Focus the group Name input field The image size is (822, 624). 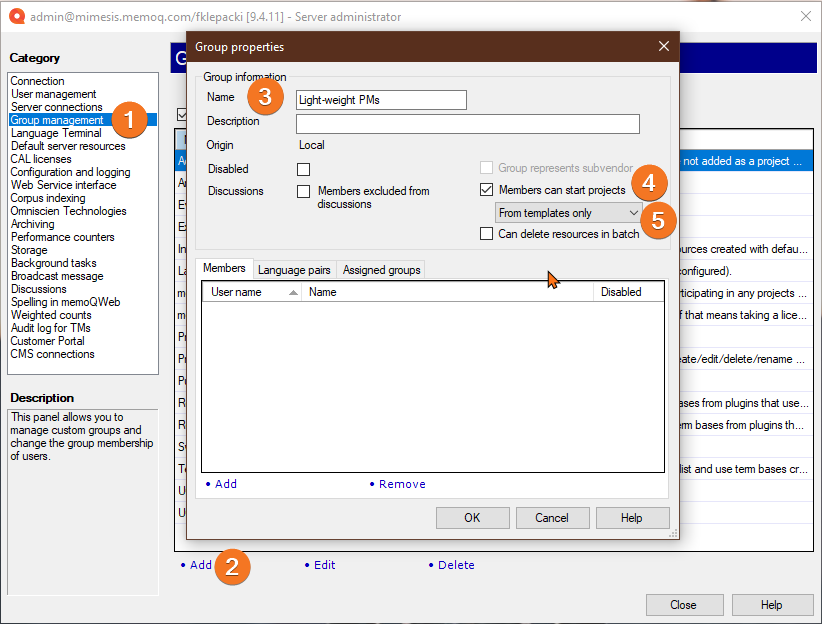[381, 100]
